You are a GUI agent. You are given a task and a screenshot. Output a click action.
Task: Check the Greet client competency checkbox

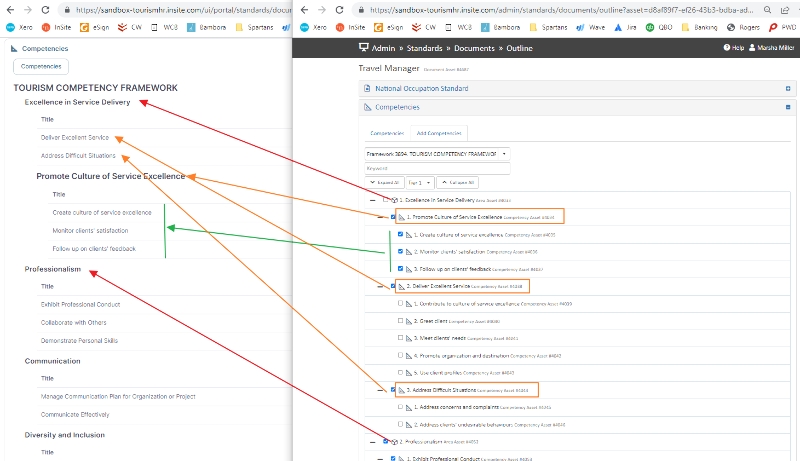click(401, 321)
